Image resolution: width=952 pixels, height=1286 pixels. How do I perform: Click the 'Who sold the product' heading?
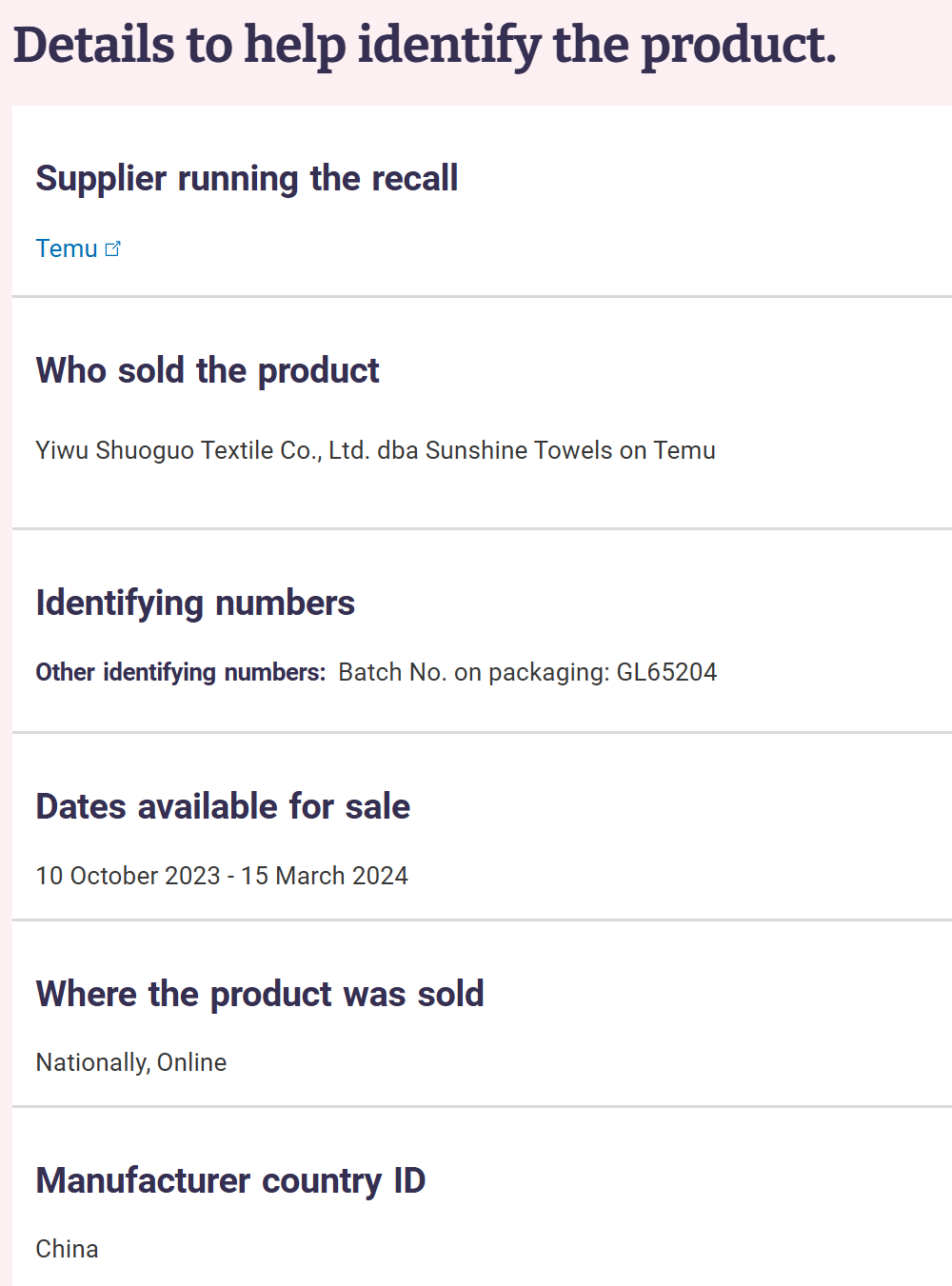[x=207, y=370]
